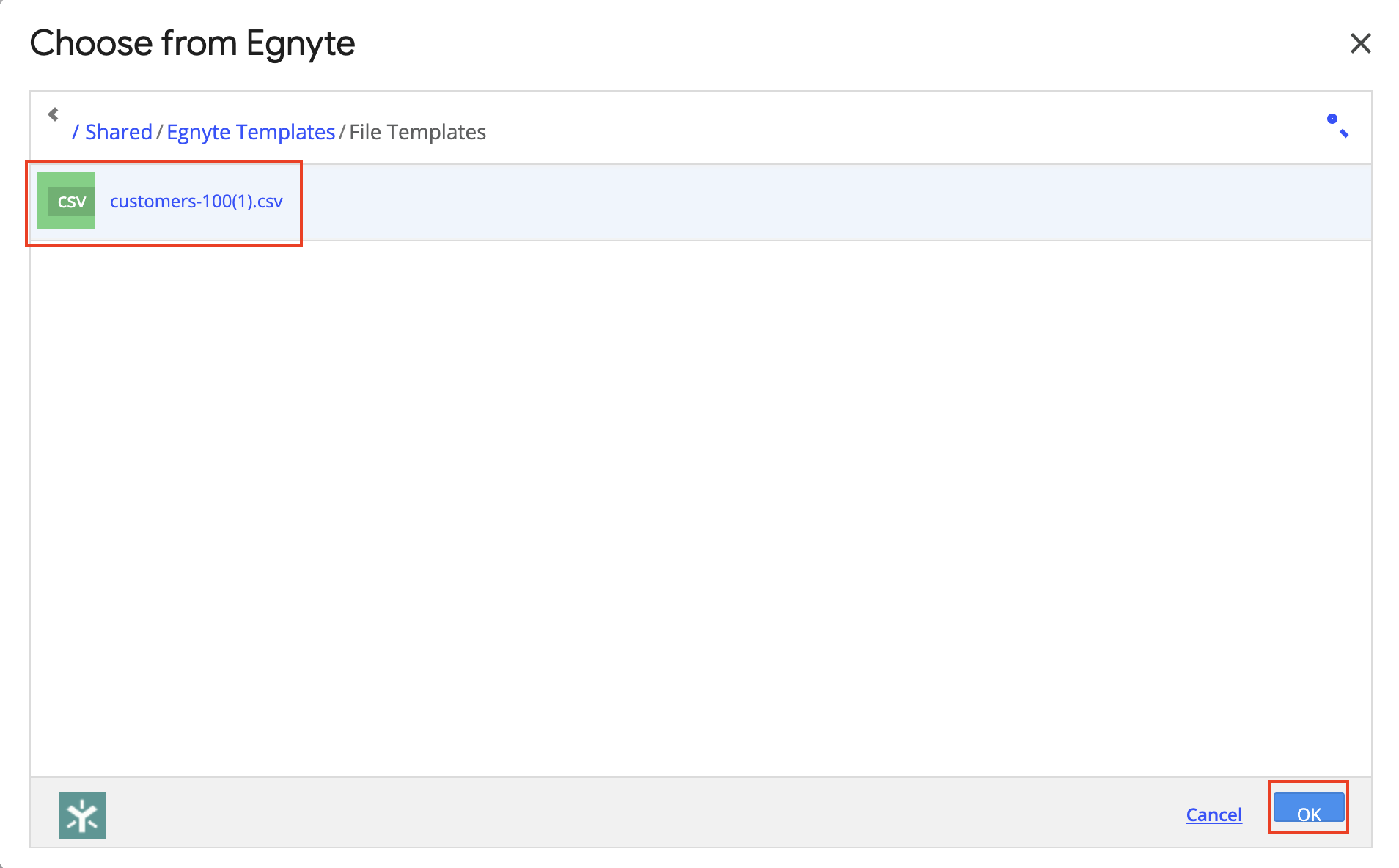
Task: Click the white CSV label badge
Action: pos(72,202)
